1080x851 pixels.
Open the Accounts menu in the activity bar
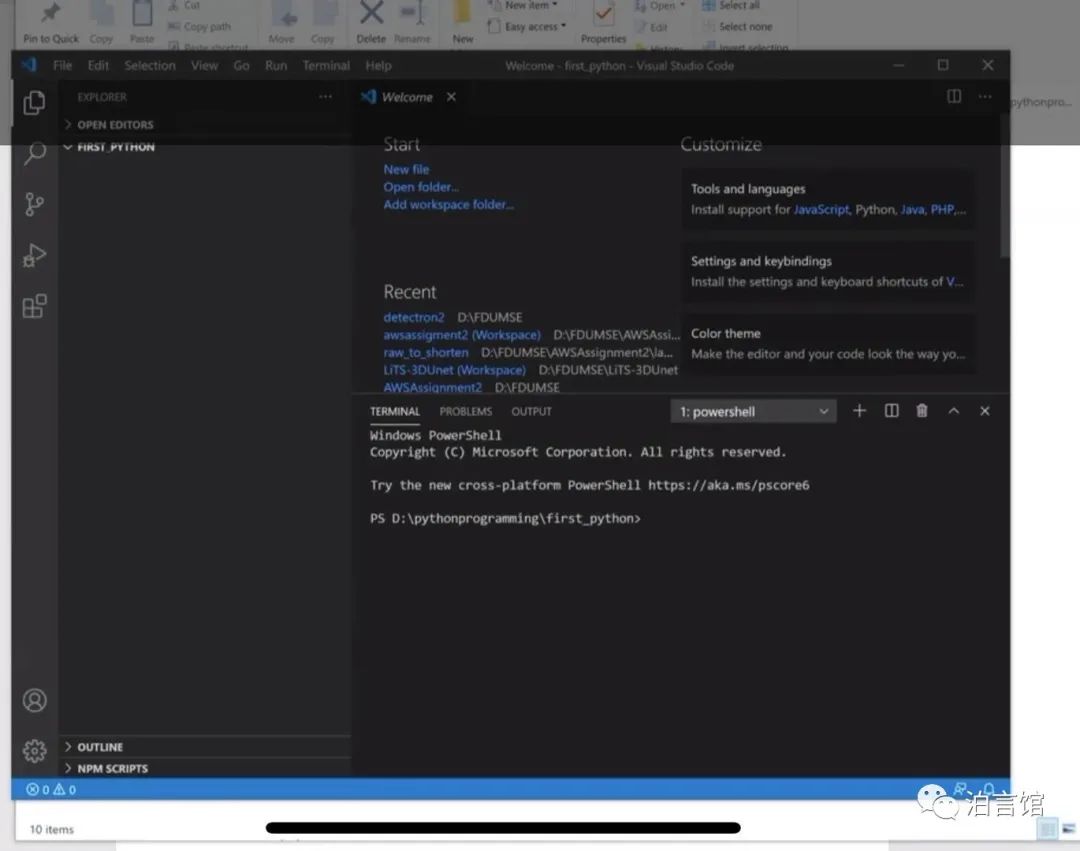pos(34,700)
